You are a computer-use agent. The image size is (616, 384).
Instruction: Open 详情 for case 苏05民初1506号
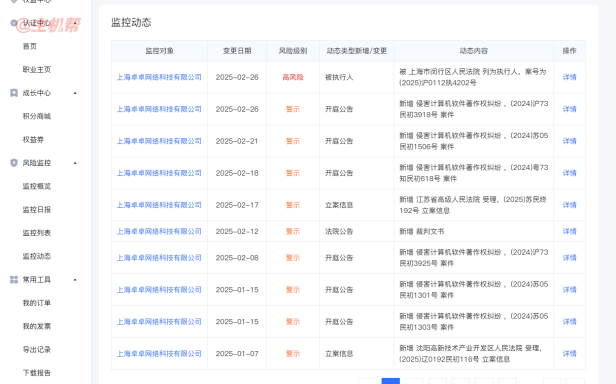569,141
